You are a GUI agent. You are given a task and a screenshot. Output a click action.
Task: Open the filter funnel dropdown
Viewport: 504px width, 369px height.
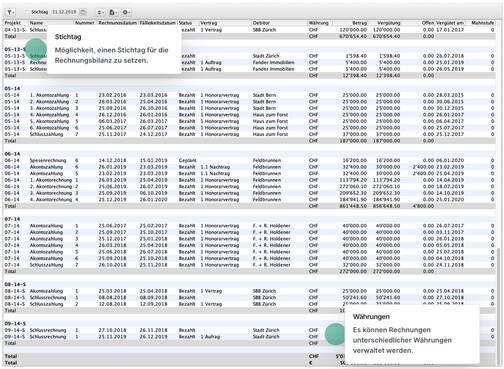point(11,12)
